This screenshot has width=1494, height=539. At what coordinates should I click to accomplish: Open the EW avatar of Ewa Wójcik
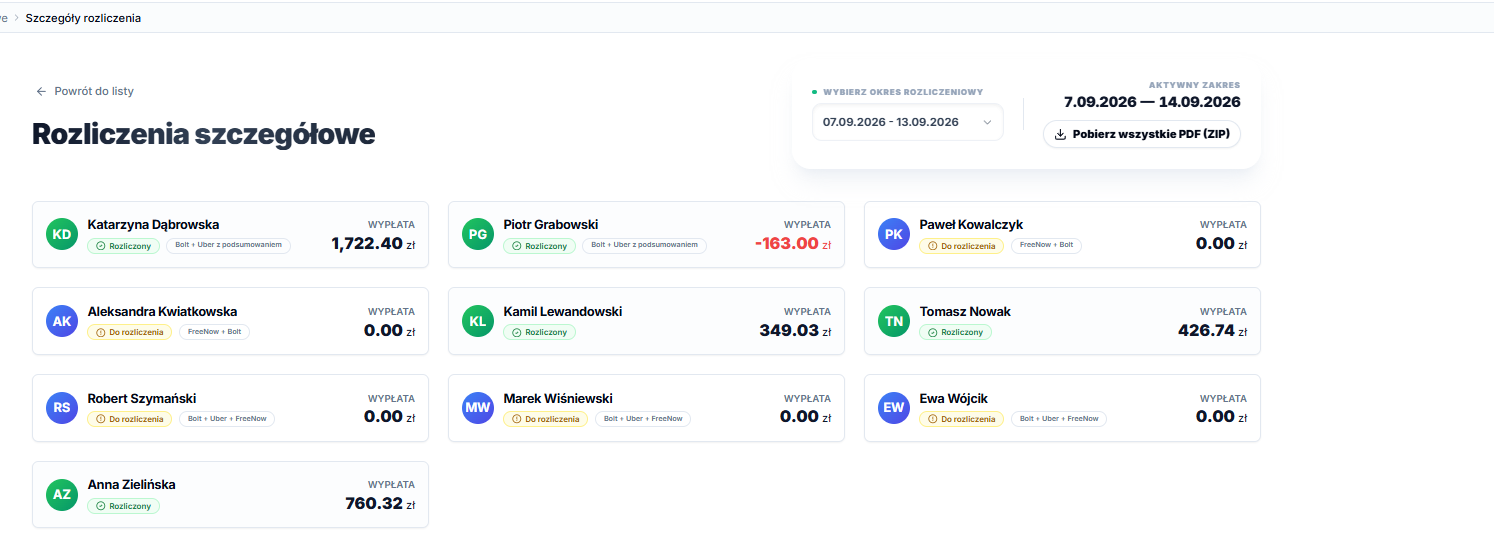pyautogui.click(x=894, y=407)
